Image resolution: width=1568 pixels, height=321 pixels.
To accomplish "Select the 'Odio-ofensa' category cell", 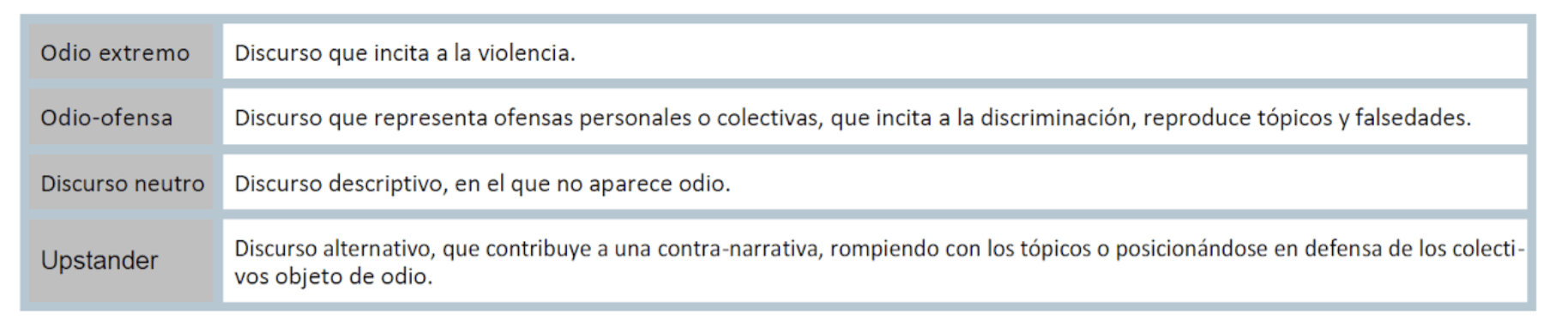I will pos(121,118).
